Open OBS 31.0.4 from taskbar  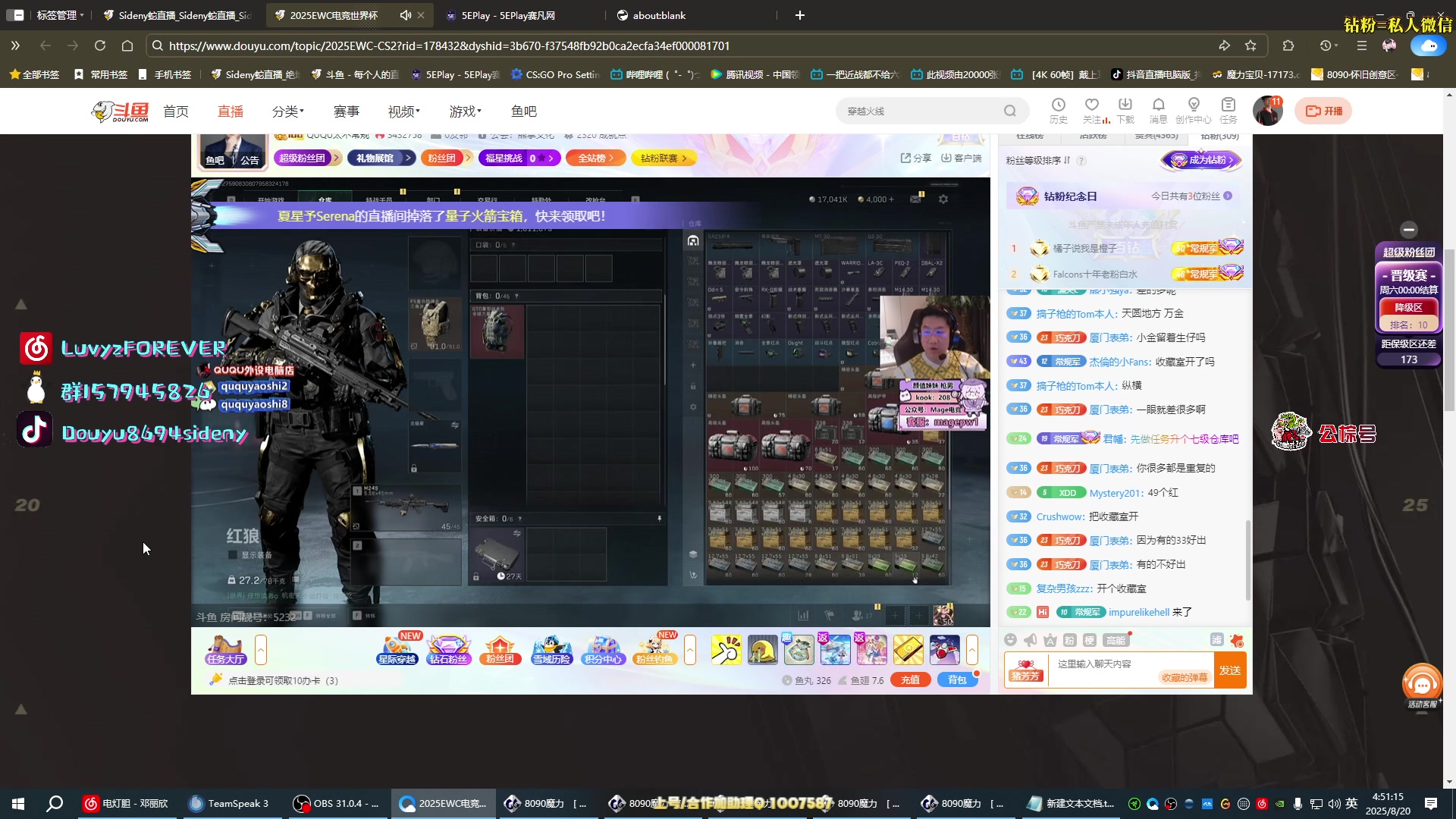[337, 803]
